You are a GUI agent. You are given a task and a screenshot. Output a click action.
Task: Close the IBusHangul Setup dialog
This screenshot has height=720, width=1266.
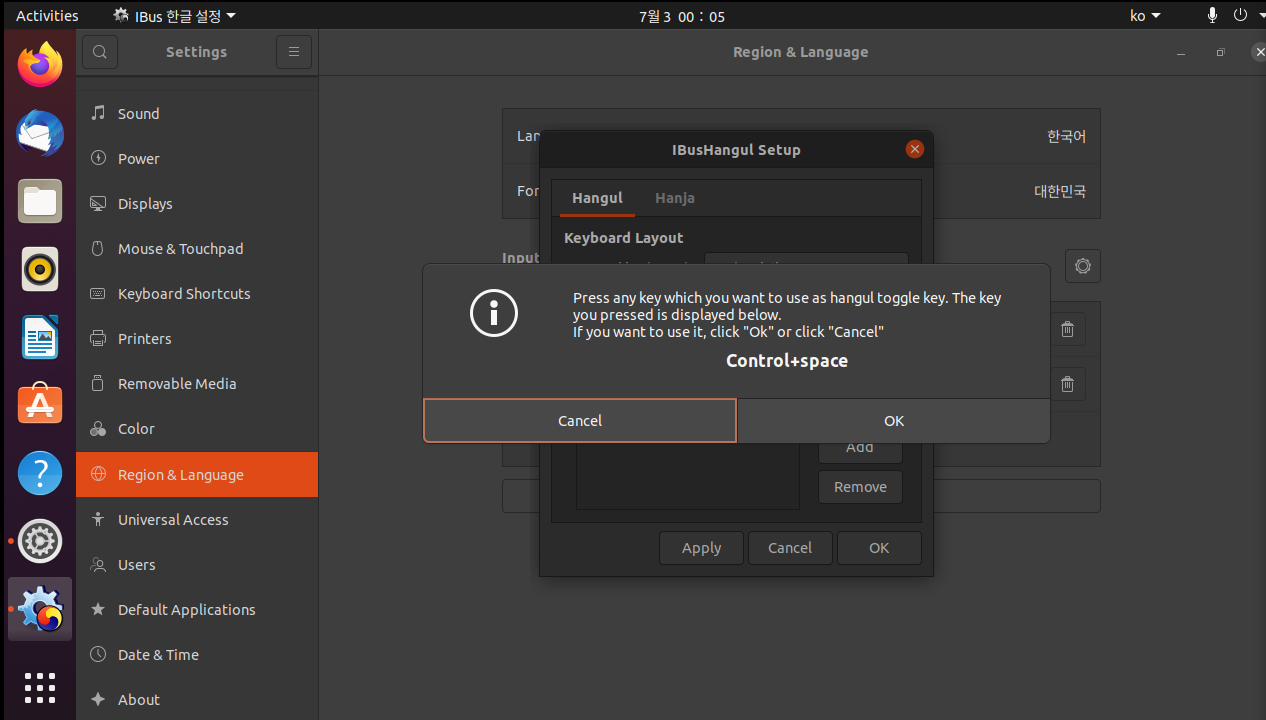[x=914, y=149]
